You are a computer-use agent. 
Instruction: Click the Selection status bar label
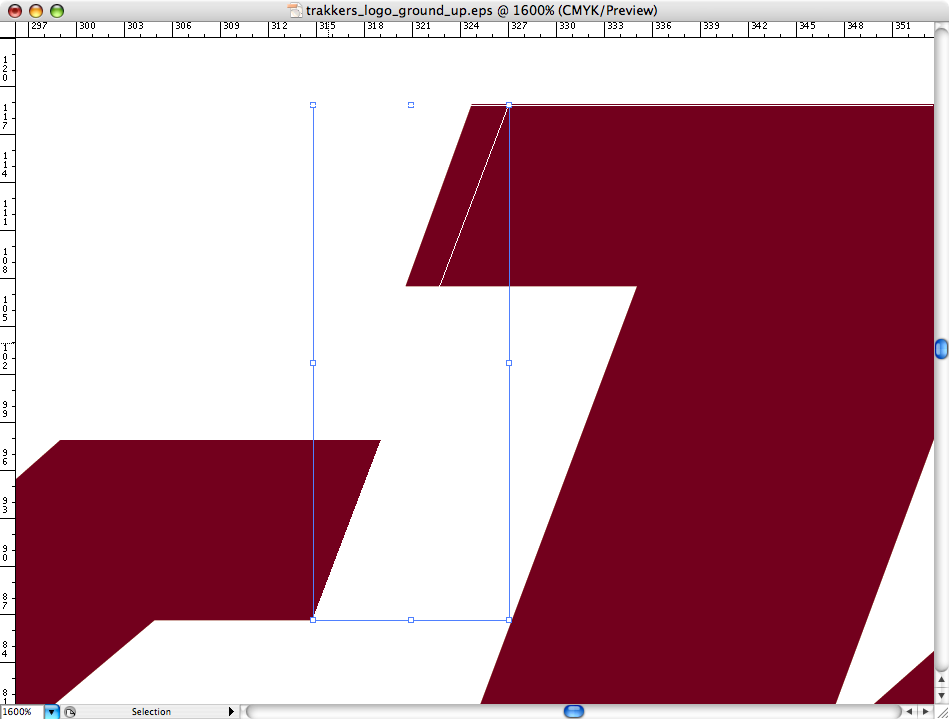(x=151, y=712)
